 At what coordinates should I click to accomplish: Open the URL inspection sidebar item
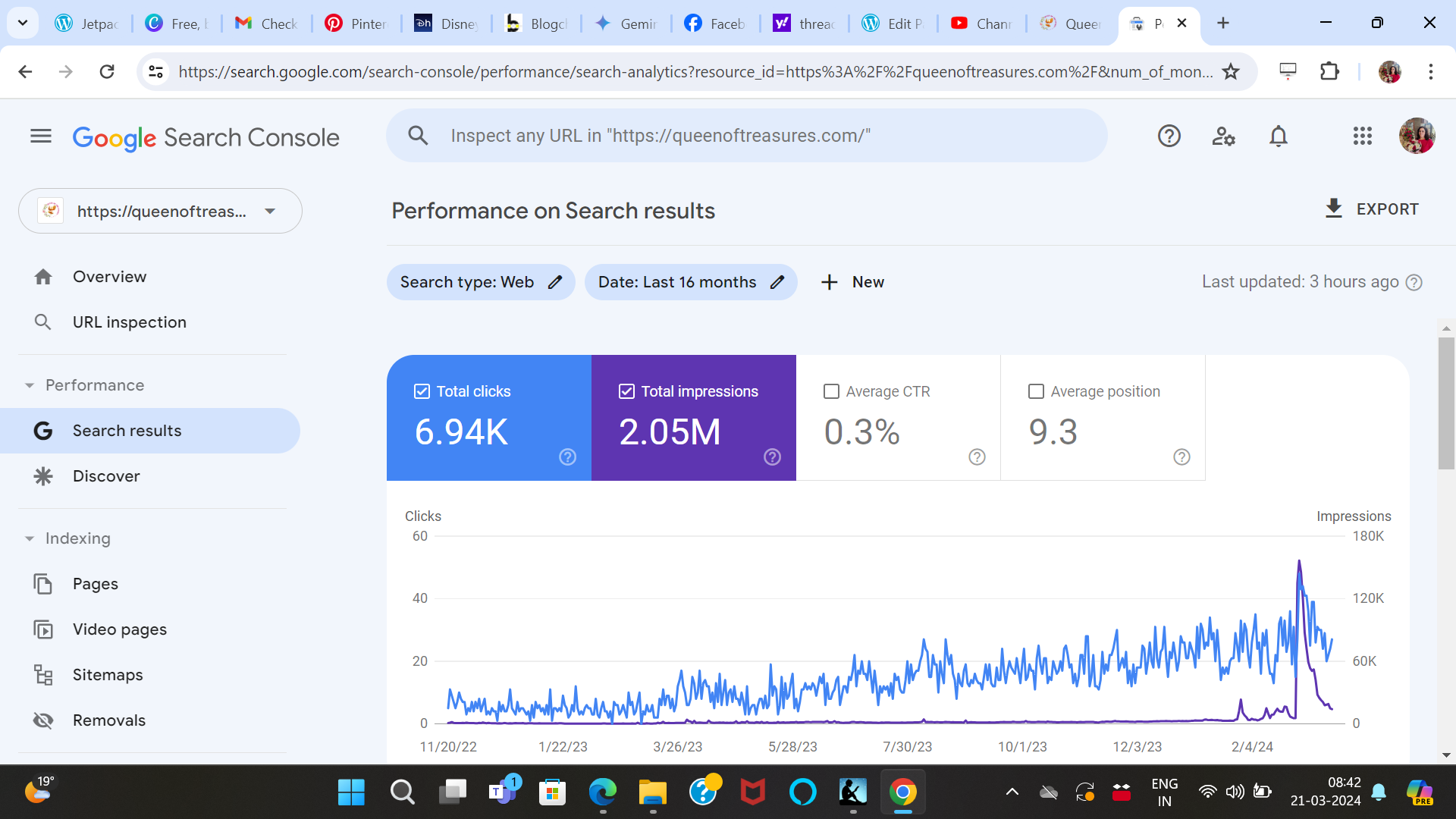click(x=129, y=322)
